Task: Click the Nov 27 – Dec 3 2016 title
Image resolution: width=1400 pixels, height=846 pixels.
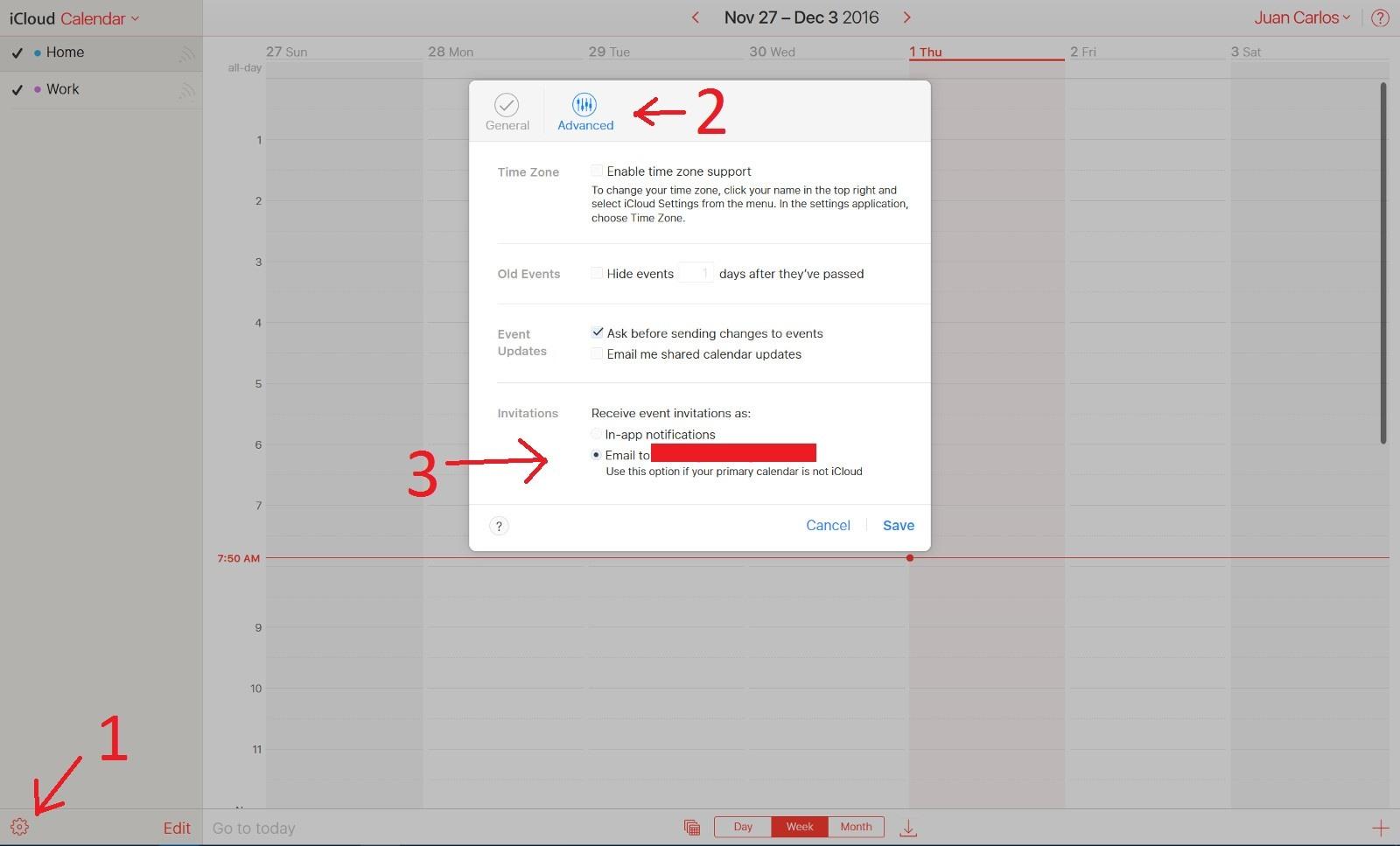Action: pos(801,17)
